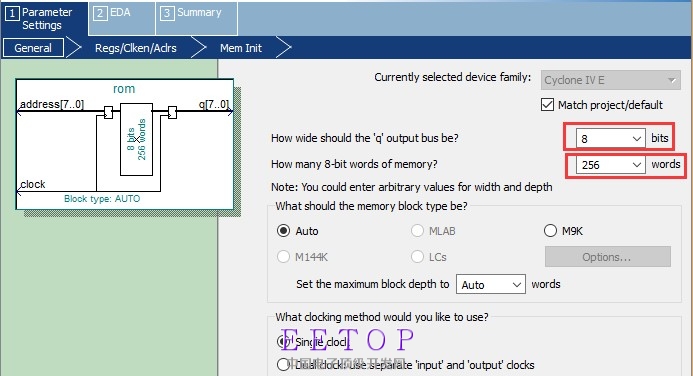Open the device family dropdown
Screen dimensions: 693x376
point(610,80)
